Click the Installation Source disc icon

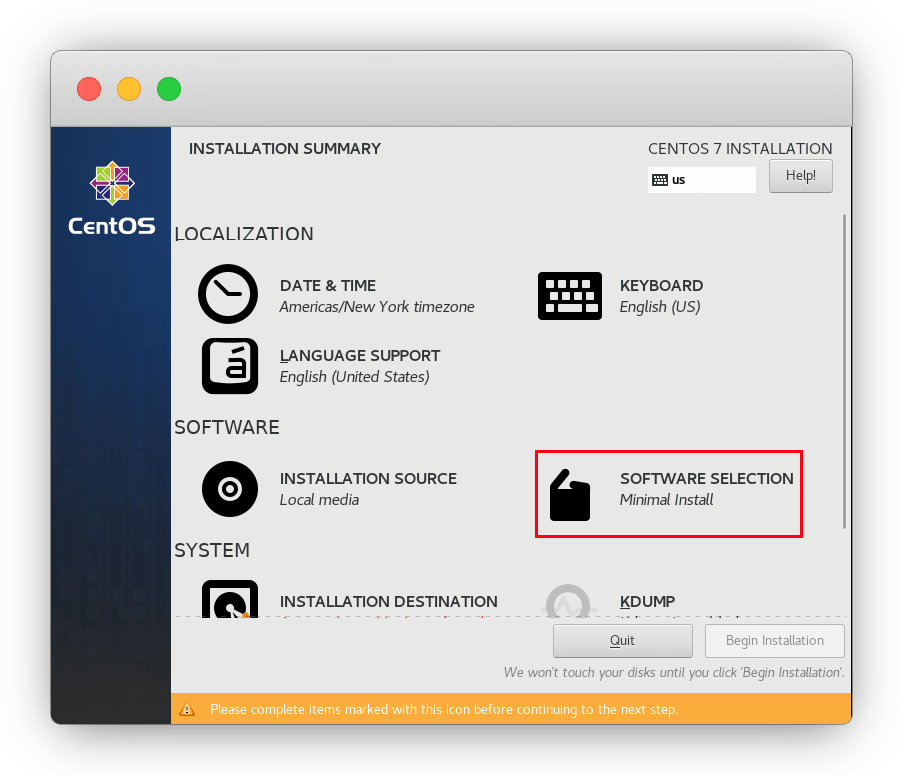(229, 489)
